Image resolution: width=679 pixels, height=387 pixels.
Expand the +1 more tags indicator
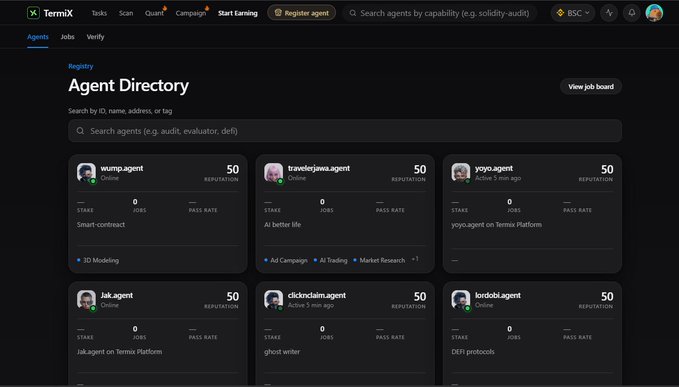(415, 259)
